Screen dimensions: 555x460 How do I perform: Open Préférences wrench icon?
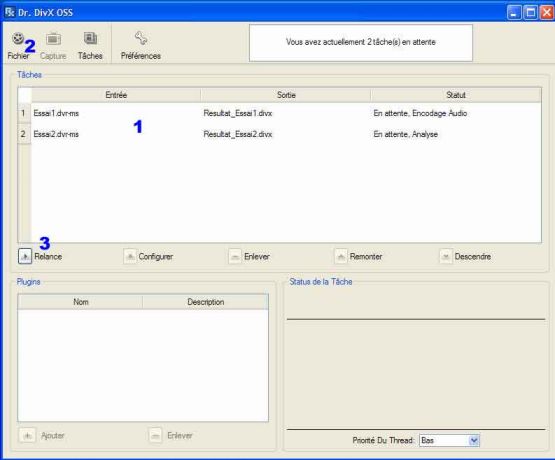pos(141,38)
